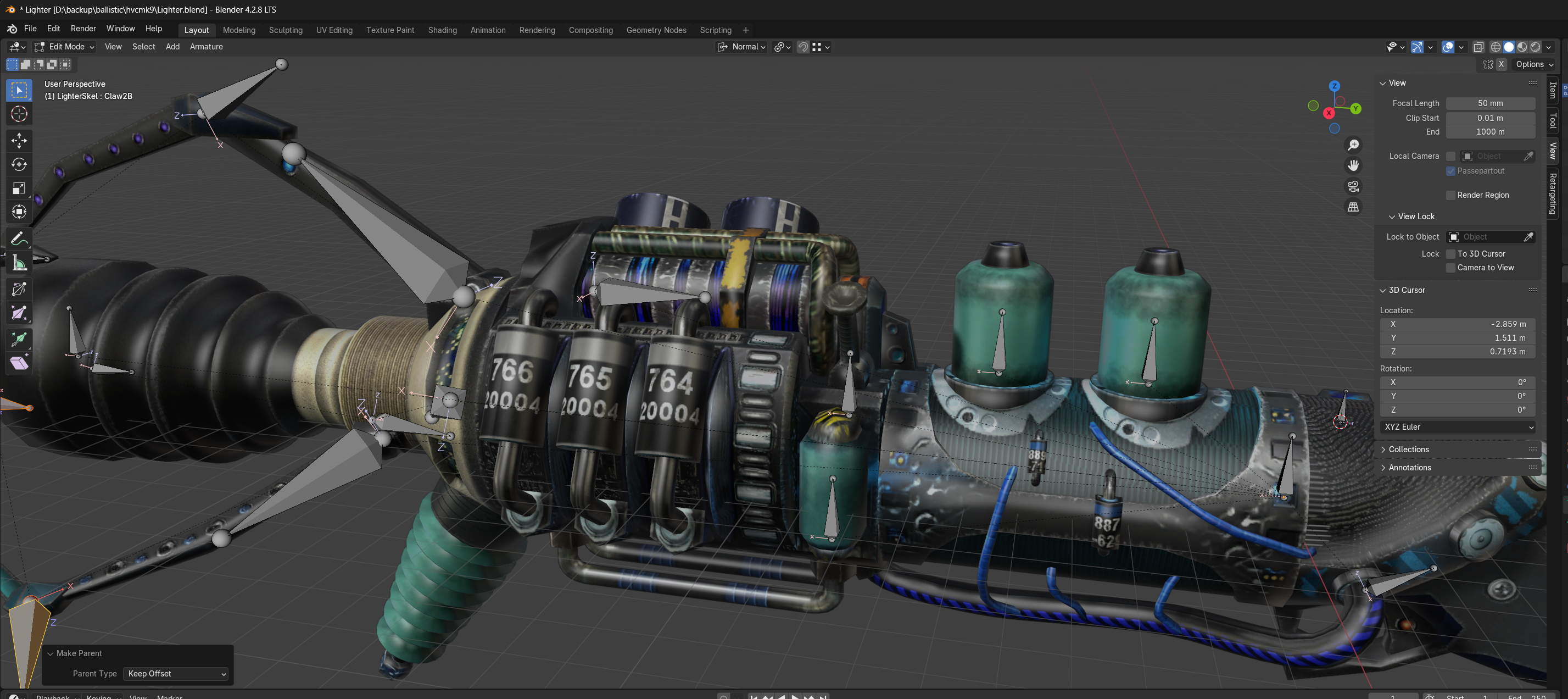Set selection mode to invert difference
The height and width of the screenshot is (699, 1568).
(52, 64)
